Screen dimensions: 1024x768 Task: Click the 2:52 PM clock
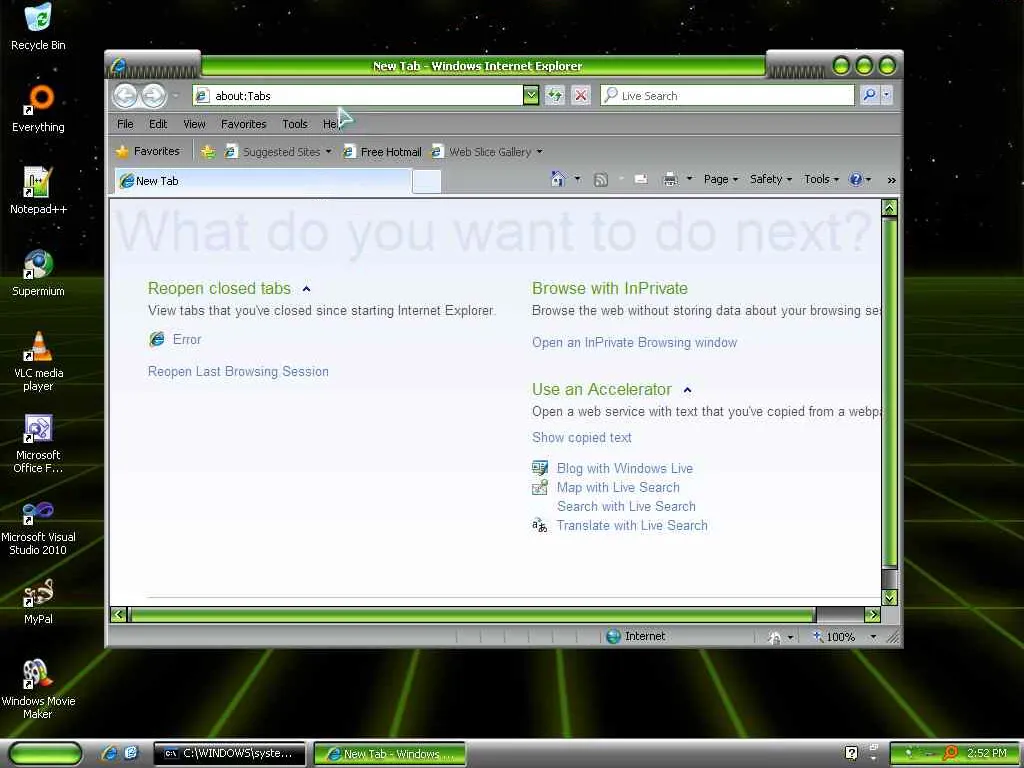pyautogui.click(x=986, y=753)
